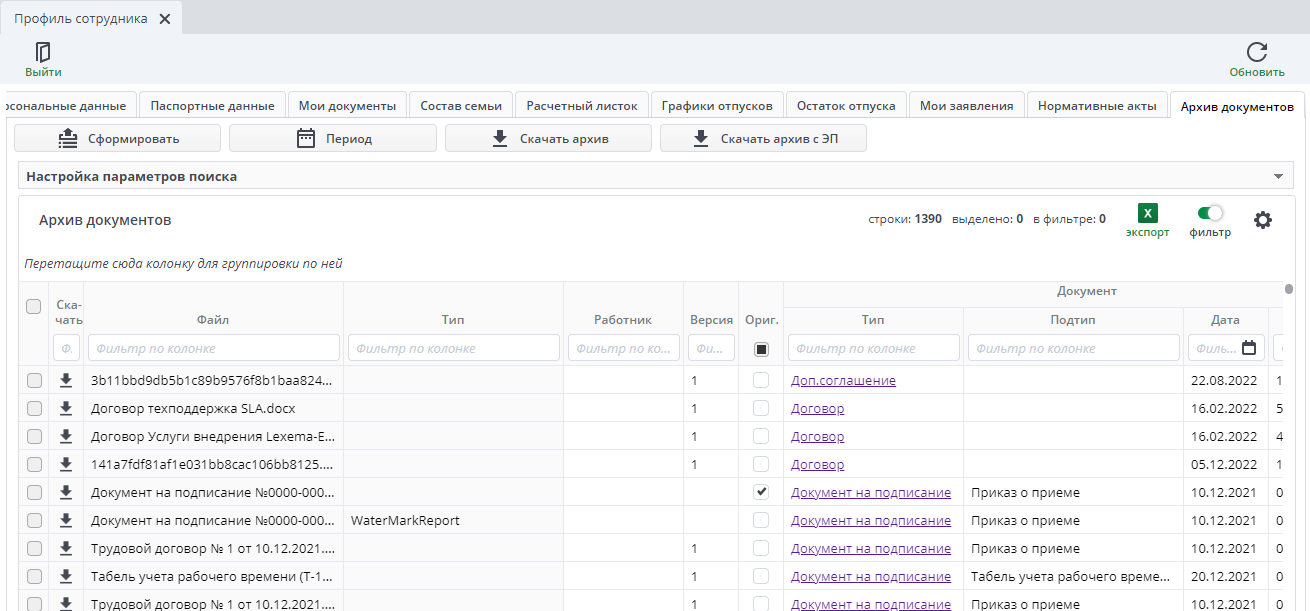Select row checkbox for Табель учета рабочего времени

pos(34,576)
